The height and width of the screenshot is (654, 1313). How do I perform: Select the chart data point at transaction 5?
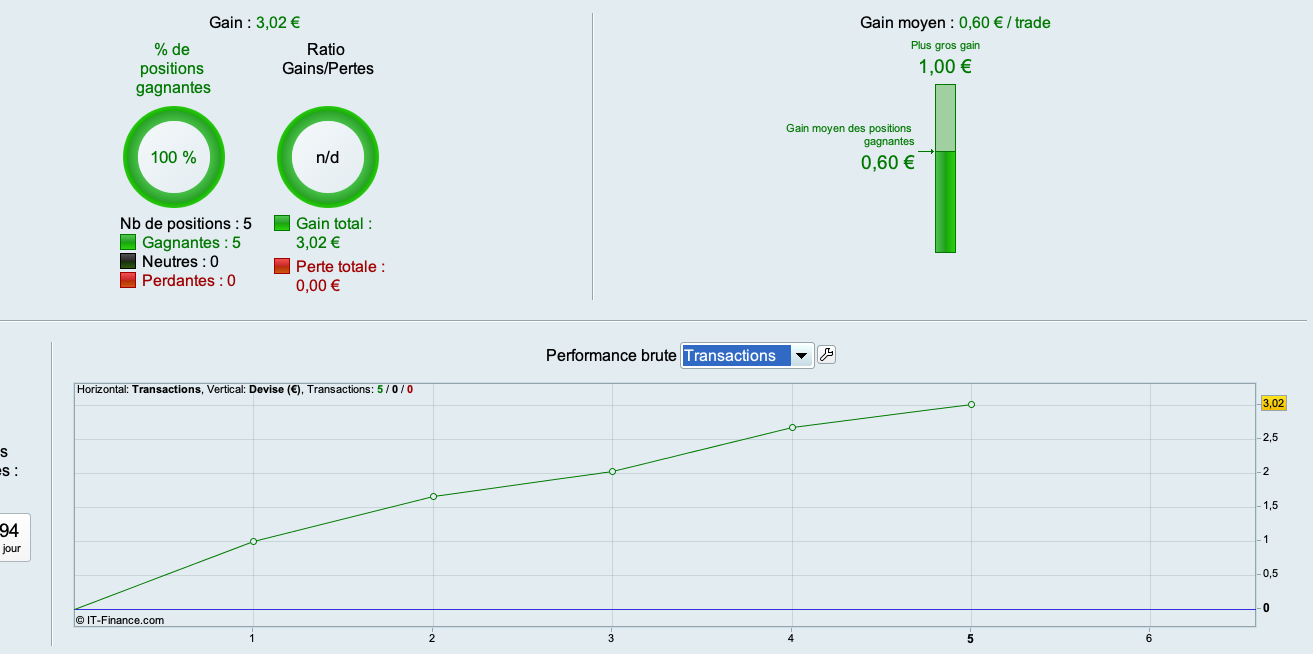971,404
